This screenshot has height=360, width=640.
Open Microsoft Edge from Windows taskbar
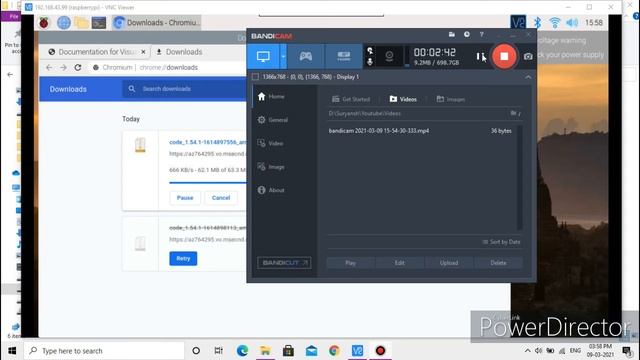coord(242,351)
